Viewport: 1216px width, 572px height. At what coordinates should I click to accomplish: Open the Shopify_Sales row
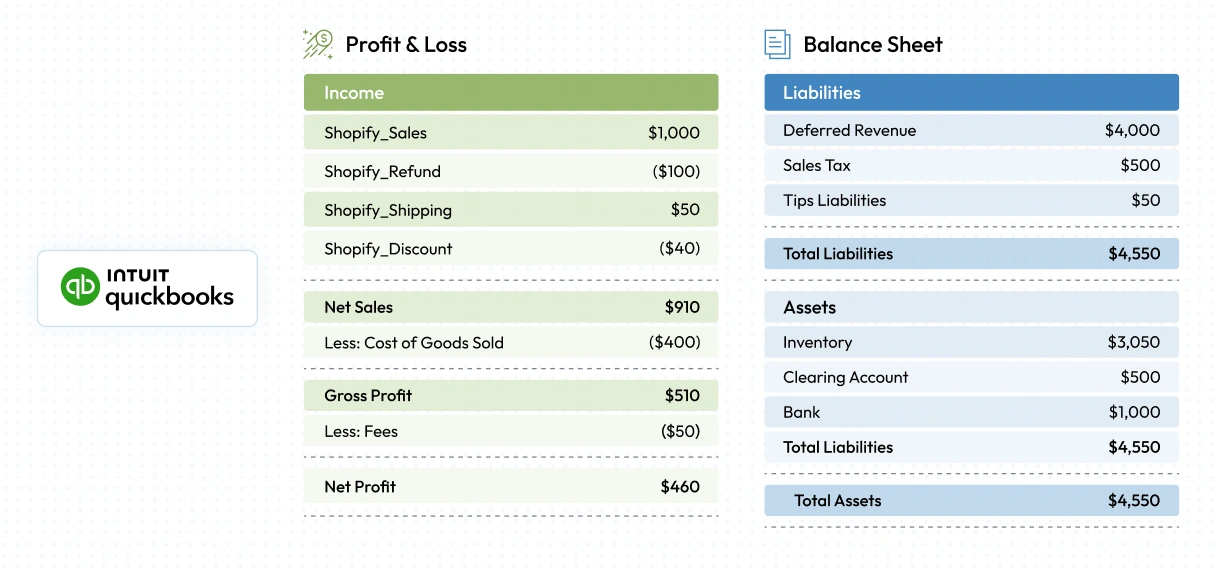tap(510, 132)
